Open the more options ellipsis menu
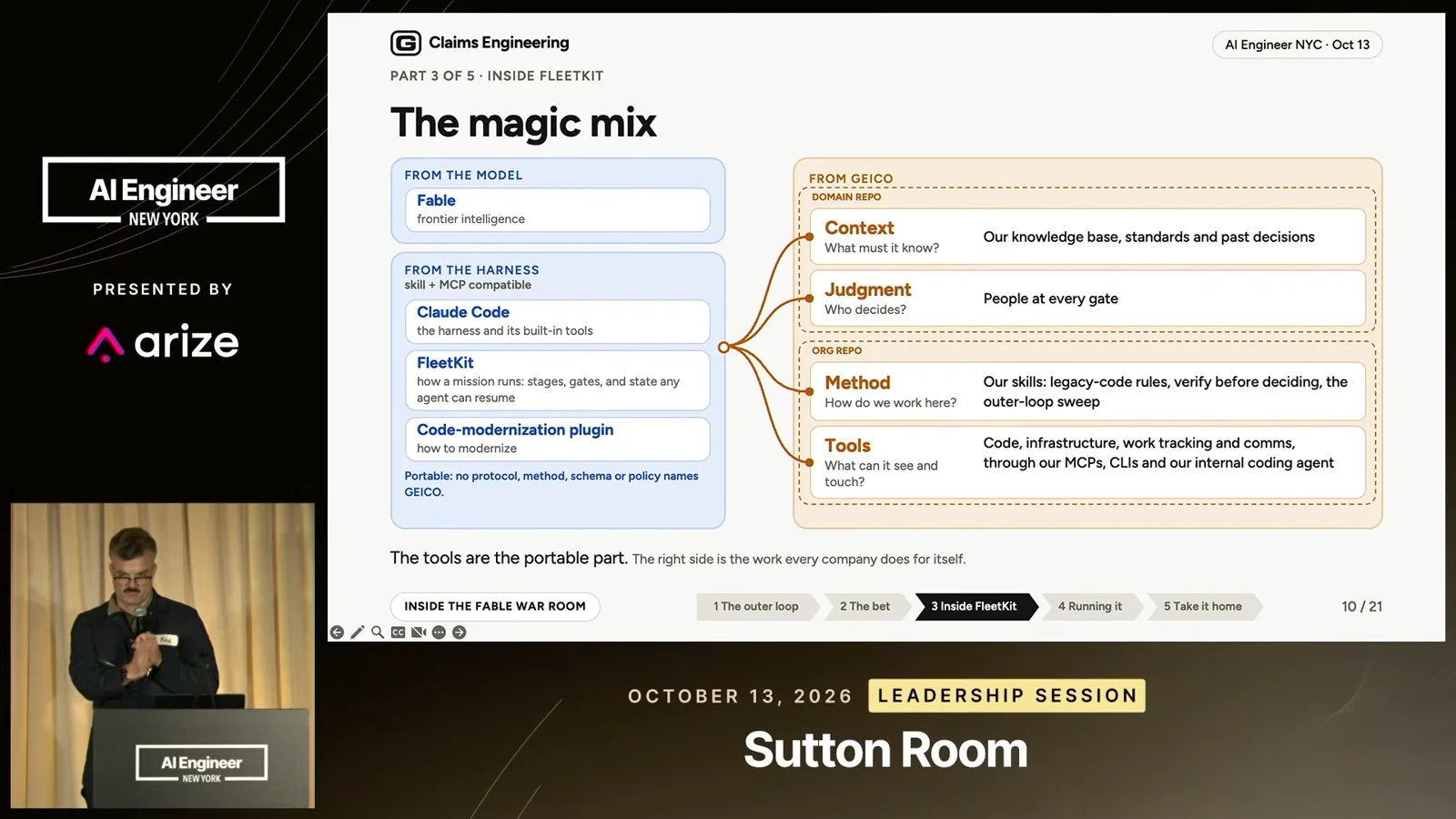This screenshot has width=1456, height=819. 439,632
